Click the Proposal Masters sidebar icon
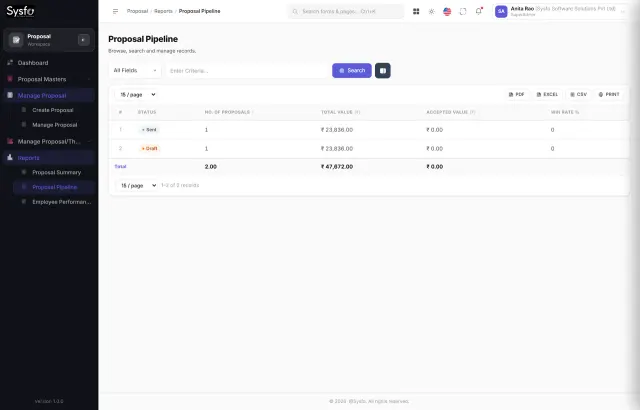Image resolution: width=640 pixels, height=410 pixels. point(10,79)
